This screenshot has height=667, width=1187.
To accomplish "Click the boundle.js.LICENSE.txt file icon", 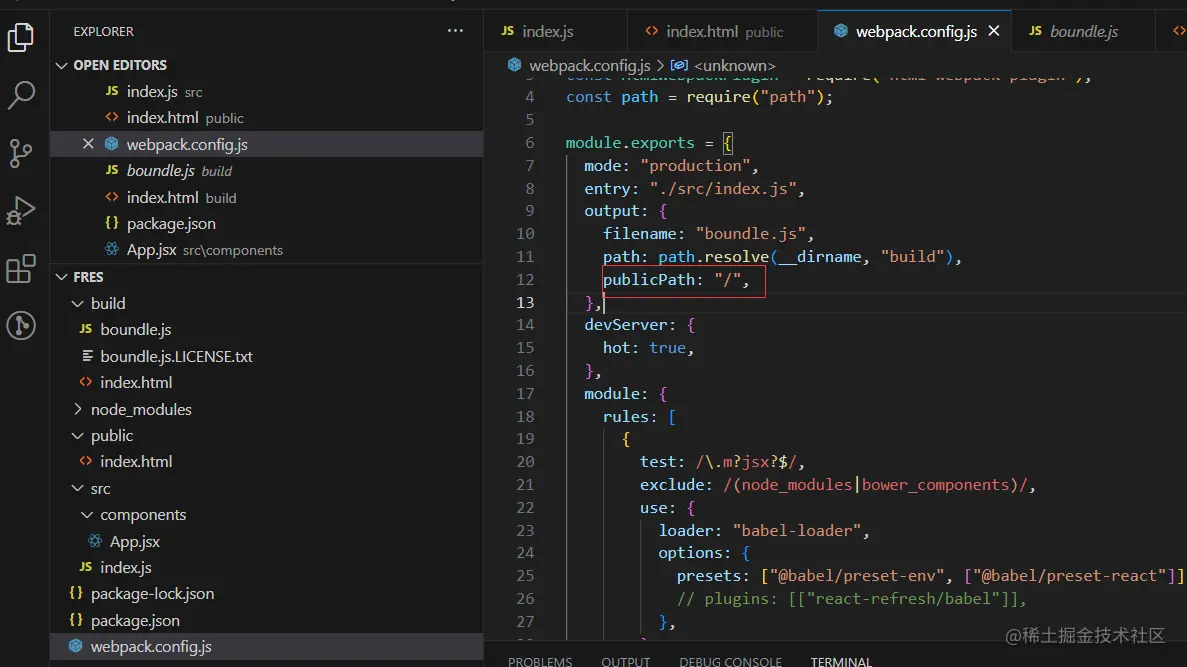I will pyautogui.click(x=87, y=356).
